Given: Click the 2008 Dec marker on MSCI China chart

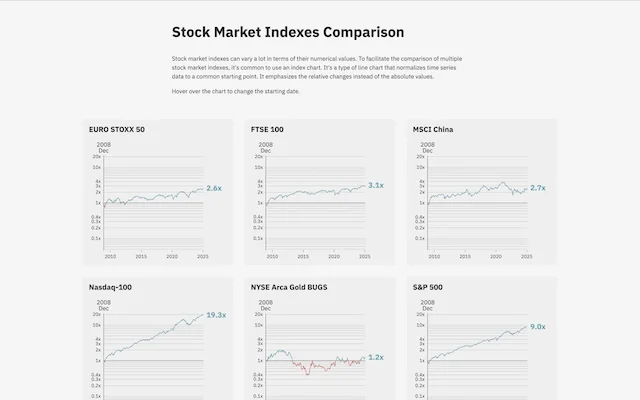Looking at the screenshot, I should (x=427, y=147).
